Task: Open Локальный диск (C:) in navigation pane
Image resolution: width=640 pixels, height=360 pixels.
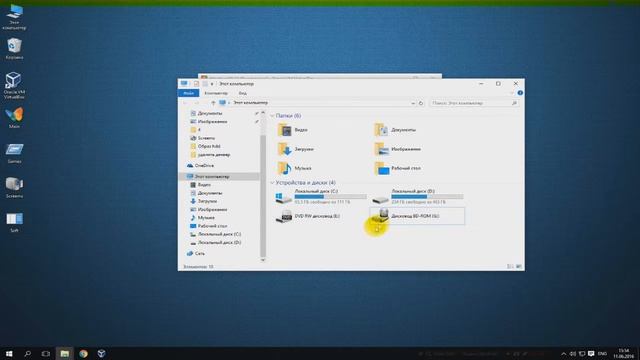Action: (216, 234)
